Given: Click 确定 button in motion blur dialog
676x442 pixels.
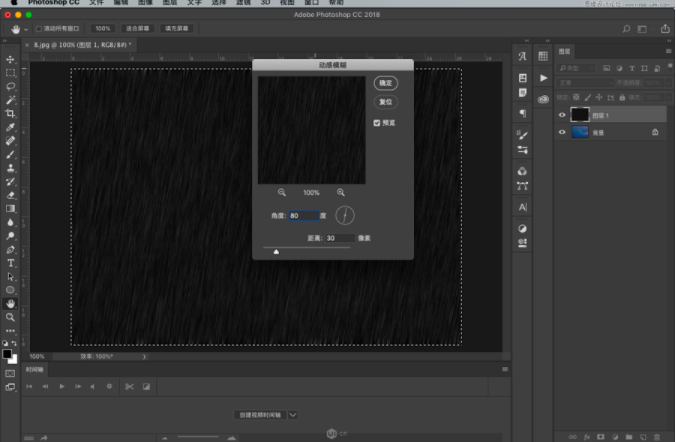Looking at the screenshot, I should [386, 83].
